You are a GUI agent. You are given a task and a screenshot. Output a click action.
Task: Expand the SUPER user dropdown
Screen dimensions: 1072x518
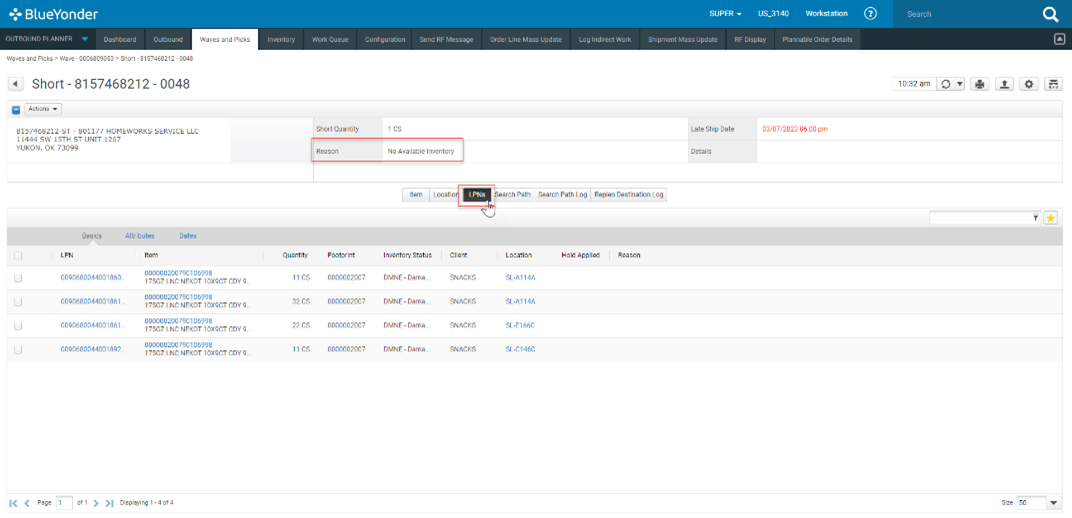pyautogui.click(x=725, y=14)
